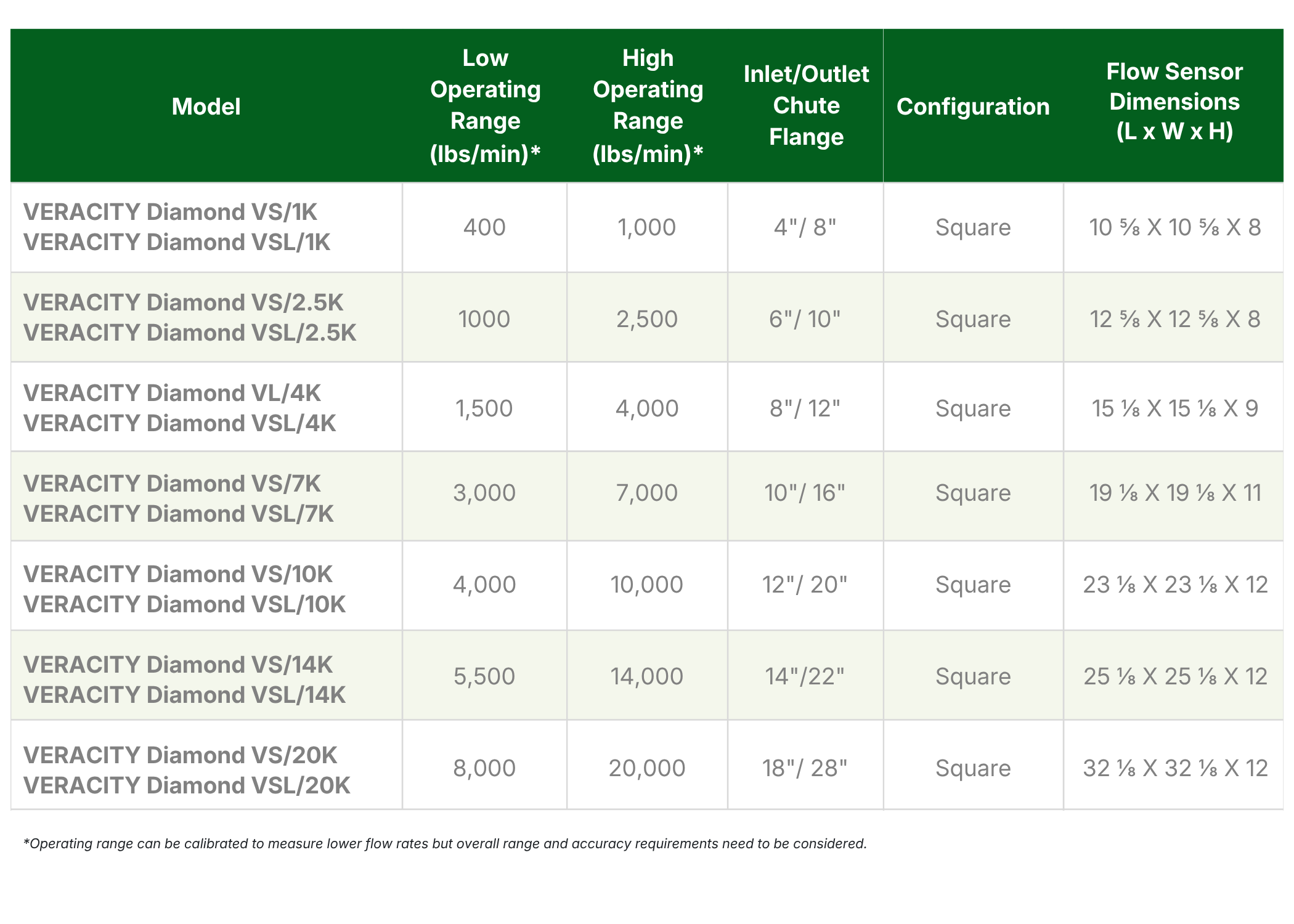1294x924 pixels.
Task: Select the VERACITY Diamond VSL/2.5K model name
Action: (190, 333)
